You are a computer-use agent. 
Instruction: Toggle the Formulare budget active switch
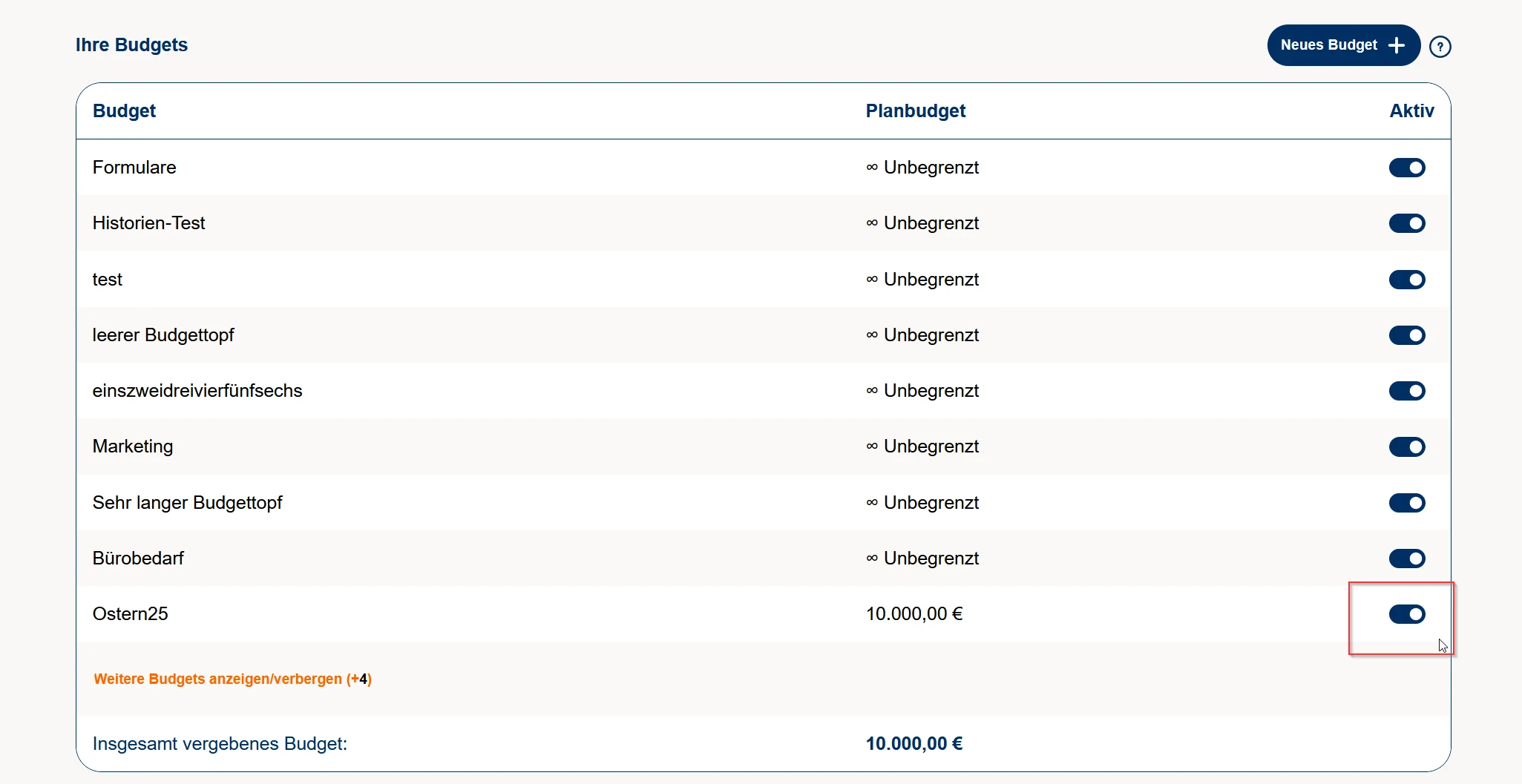click(1406, 168)
